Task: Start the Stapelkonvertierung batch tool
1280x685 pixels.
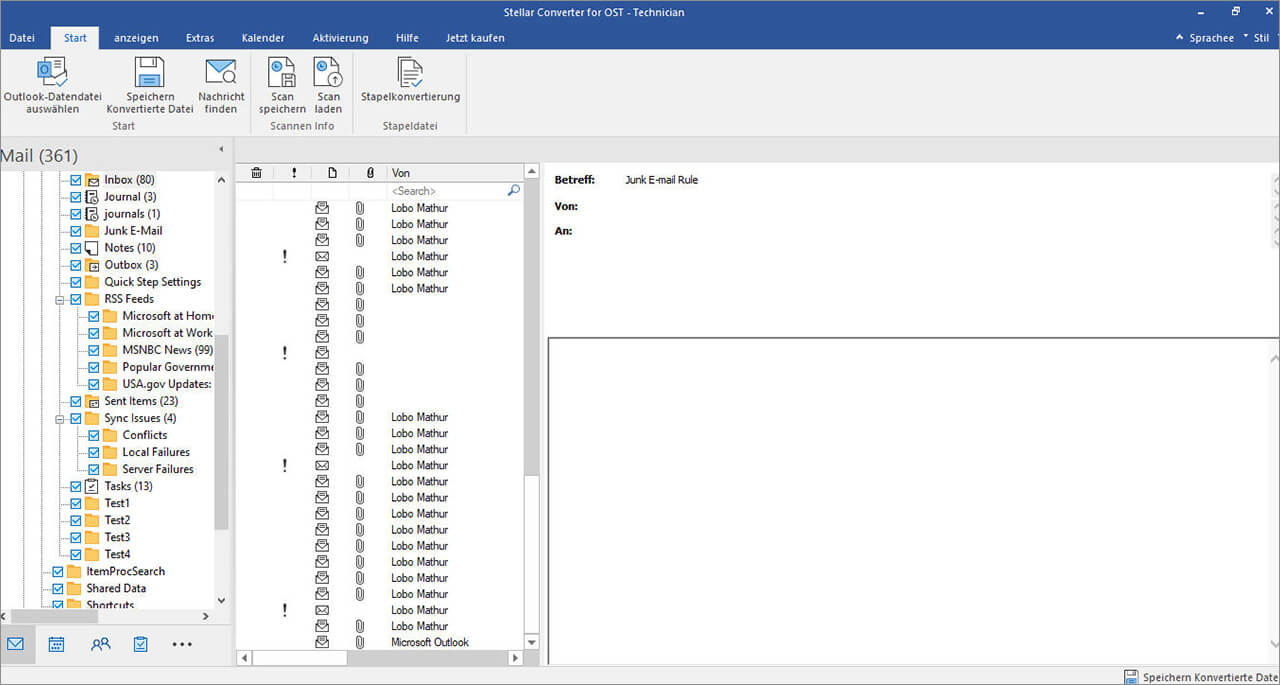Action: pyautogui.click(x=410, y=72)
